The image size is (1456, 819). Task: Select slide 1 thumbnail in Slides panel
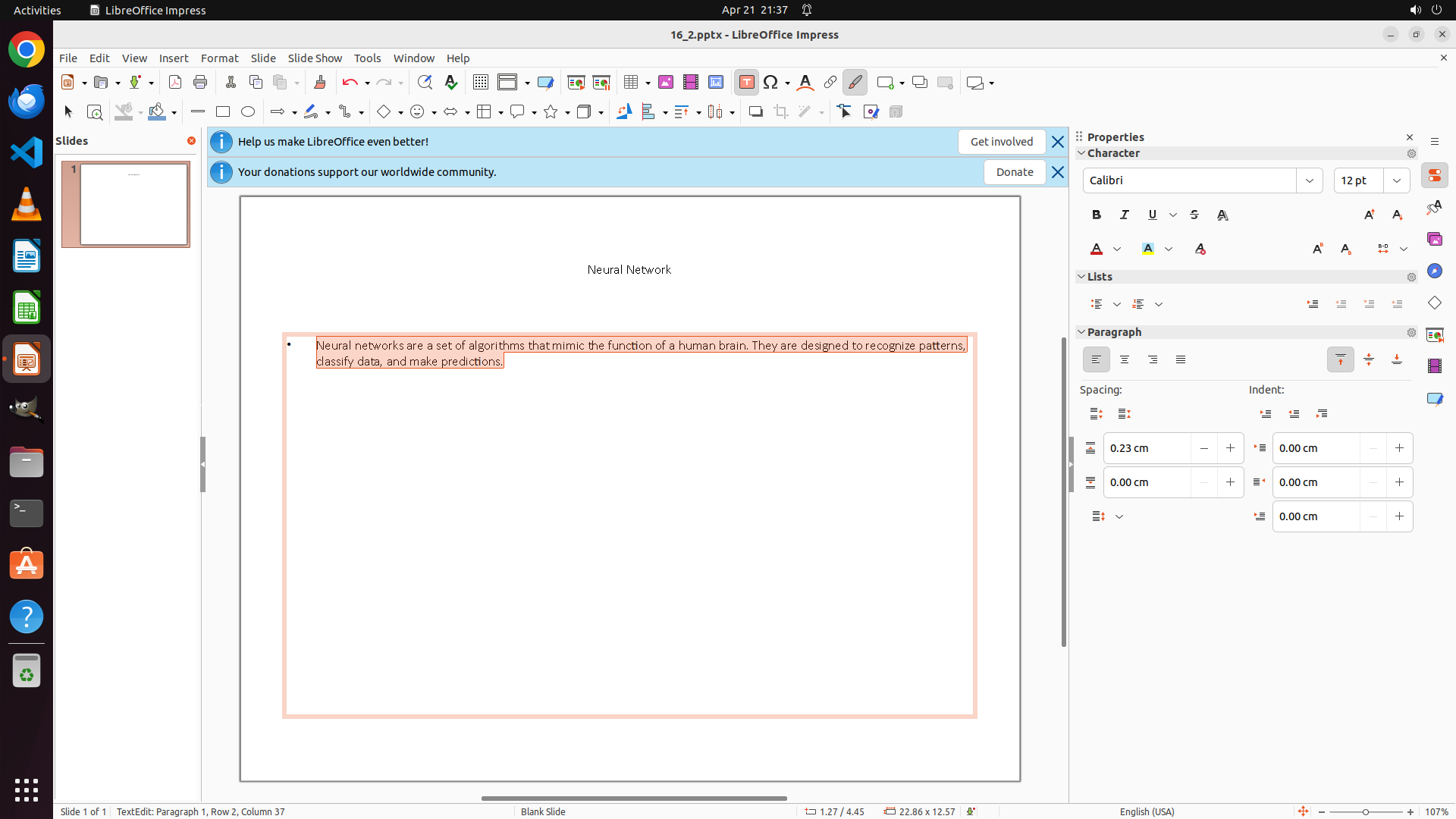click(133, 205)
